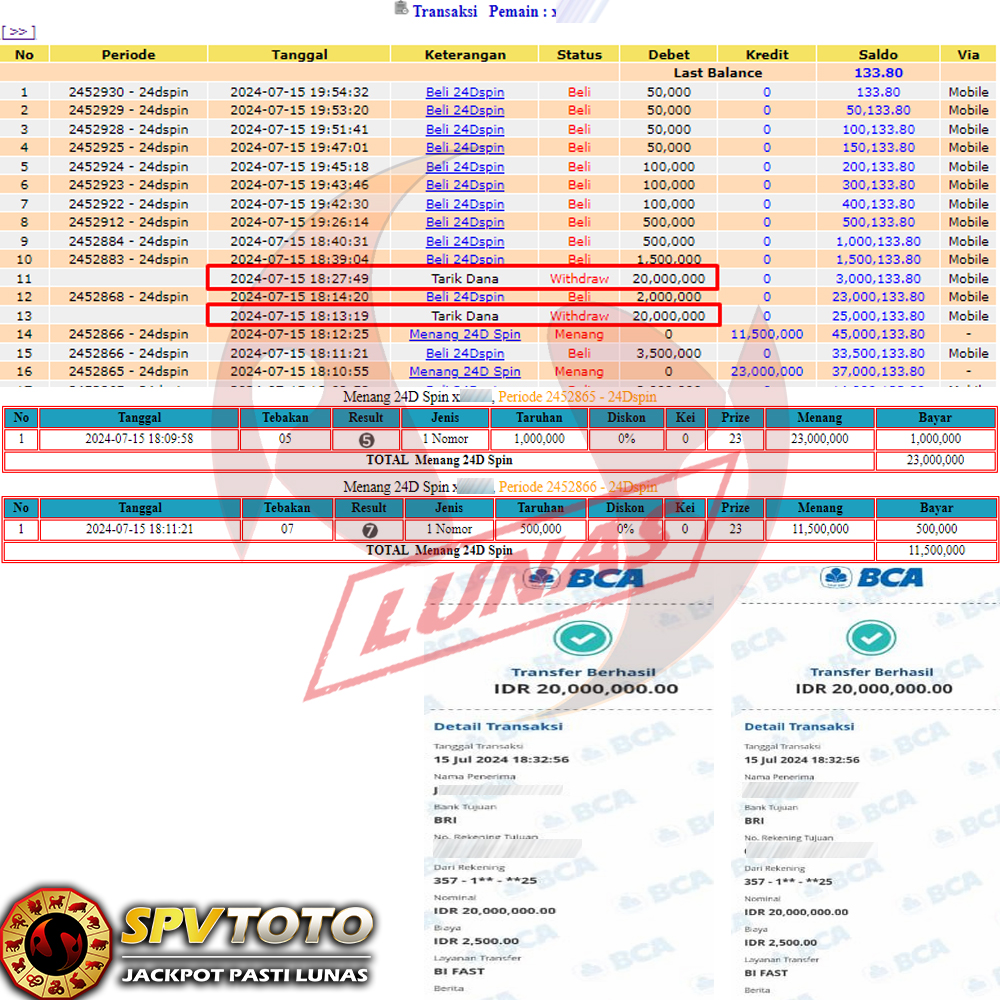Screen dimensions: 1000x1000
Task: Click the orange Periode 2452865 - 24Dspin text
Action: (x=578, y=397)
